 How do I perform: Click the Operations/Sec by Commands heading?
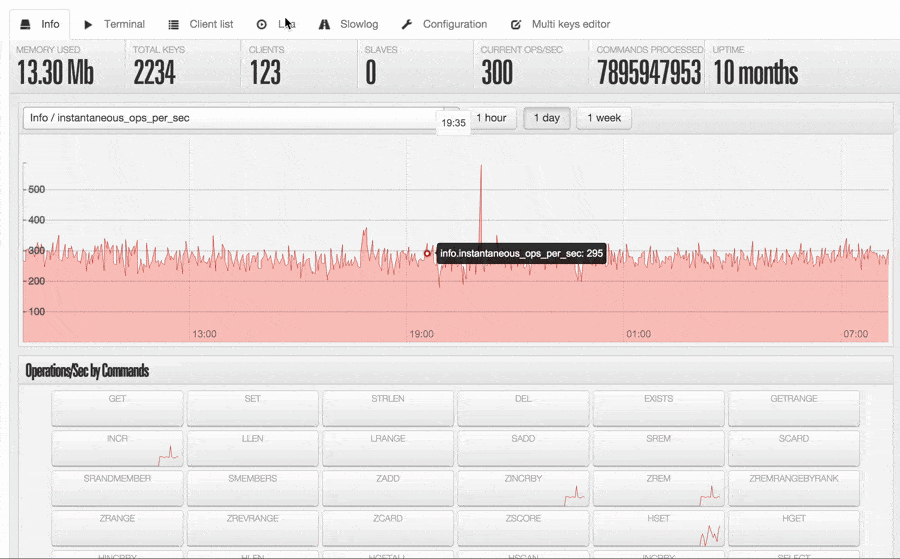[x=87, y=371]
